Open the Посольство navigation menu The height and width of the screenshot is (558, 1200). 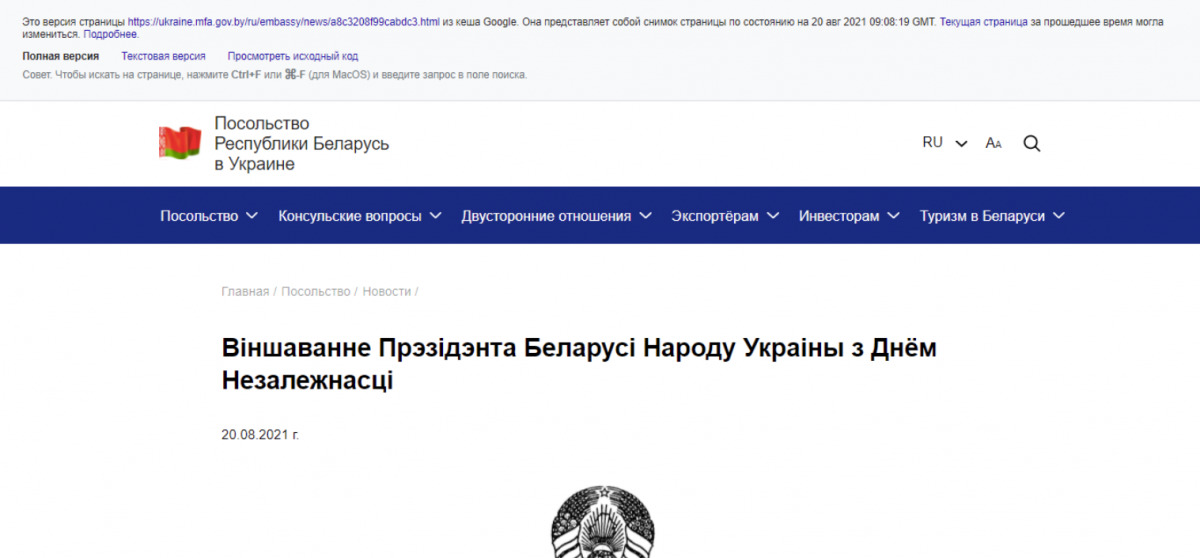pos(209,216)
